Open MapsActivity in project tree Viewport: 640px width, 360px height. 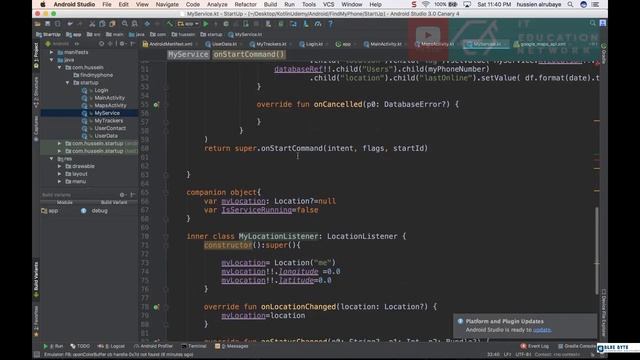point(110,106)
